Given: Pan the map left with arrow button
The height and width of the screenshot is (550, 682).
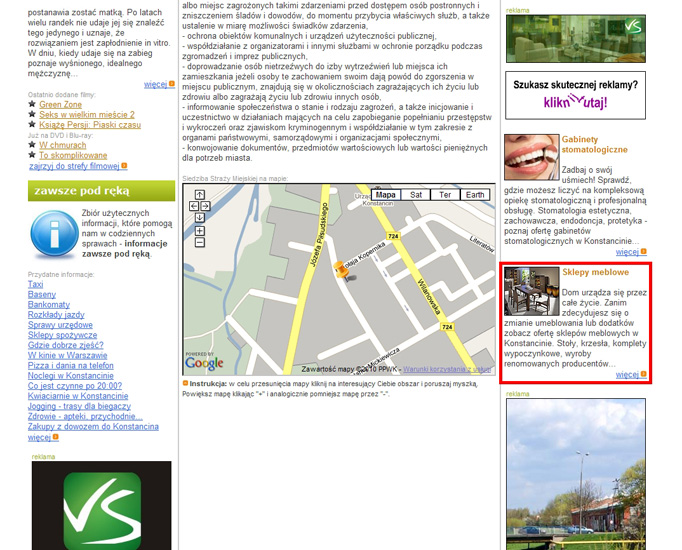Looking at the screenshot, I should [x=194, y=206].
